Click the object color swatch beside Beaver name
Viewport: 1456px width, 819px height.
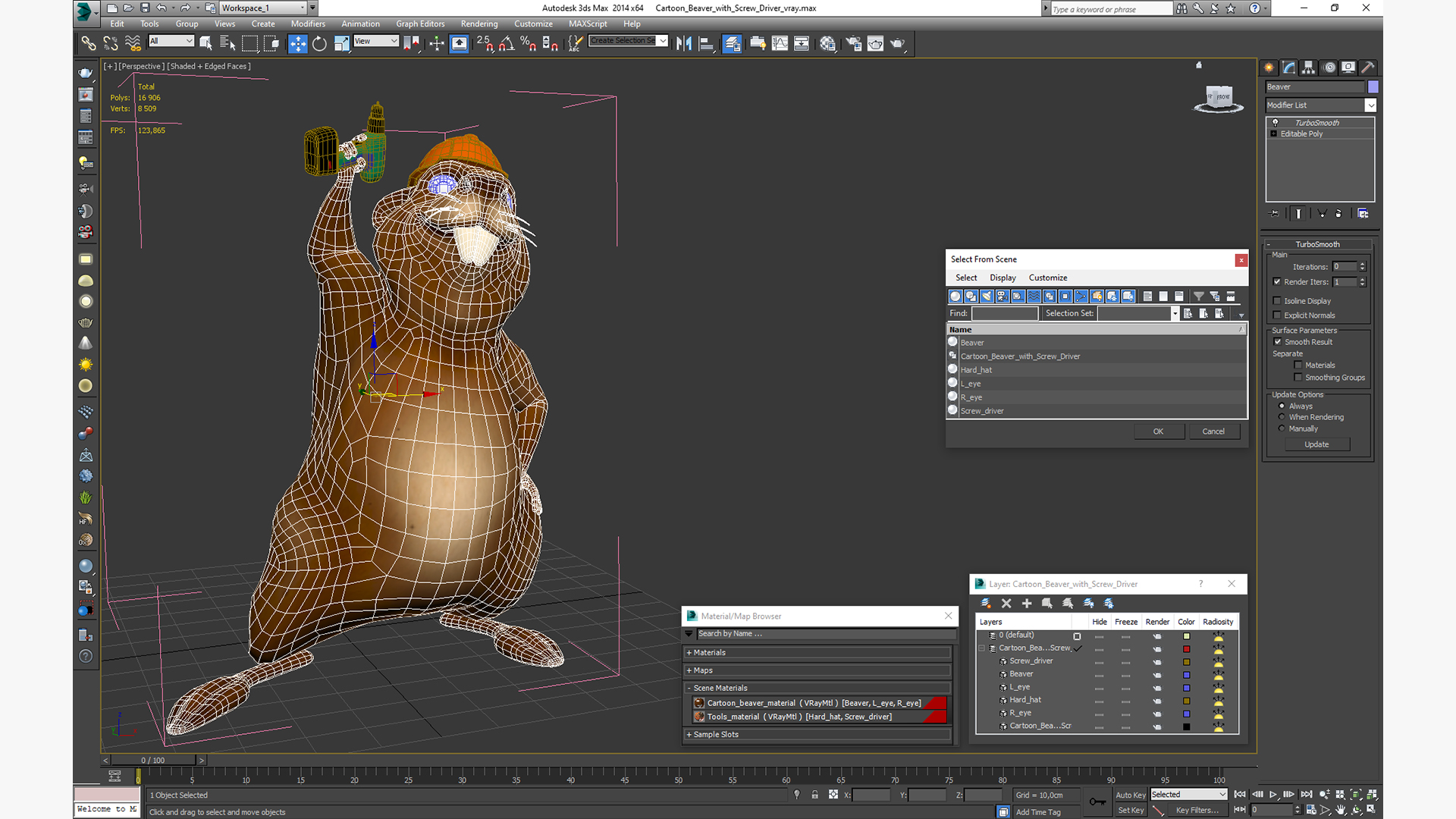[x=1373, y=87]
